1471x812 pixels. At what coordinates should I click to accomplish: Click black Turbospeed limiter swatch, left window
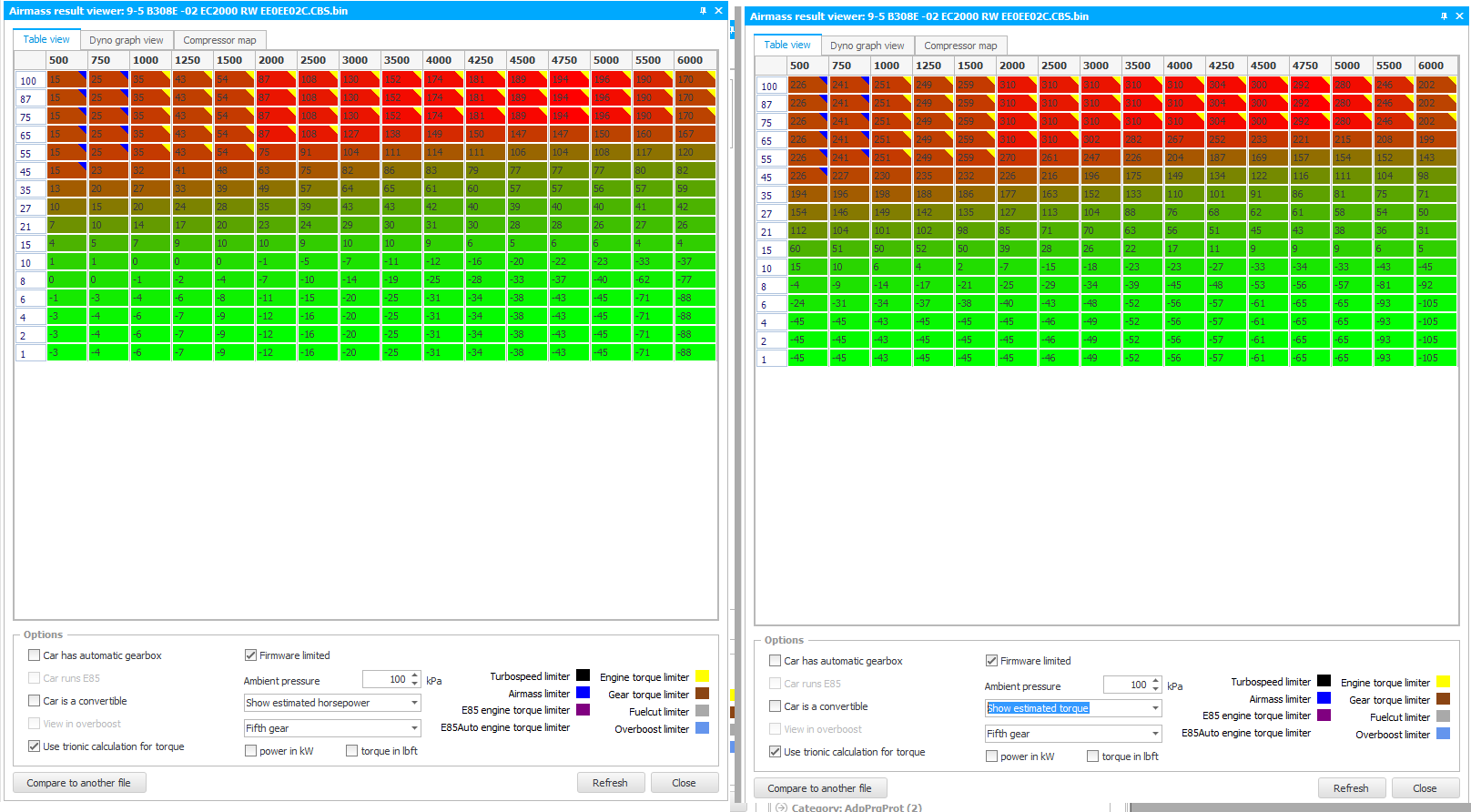pos(583,675)
